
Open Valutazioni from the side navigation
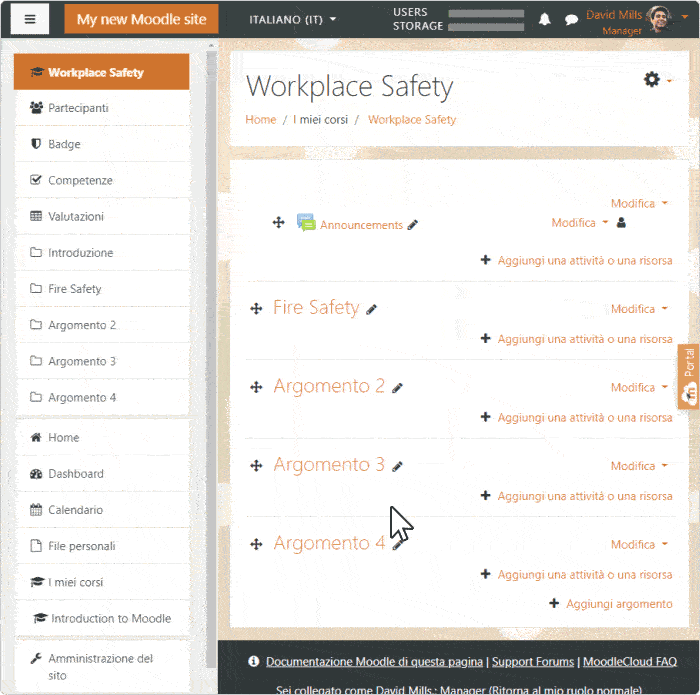(x=76, y=216)
